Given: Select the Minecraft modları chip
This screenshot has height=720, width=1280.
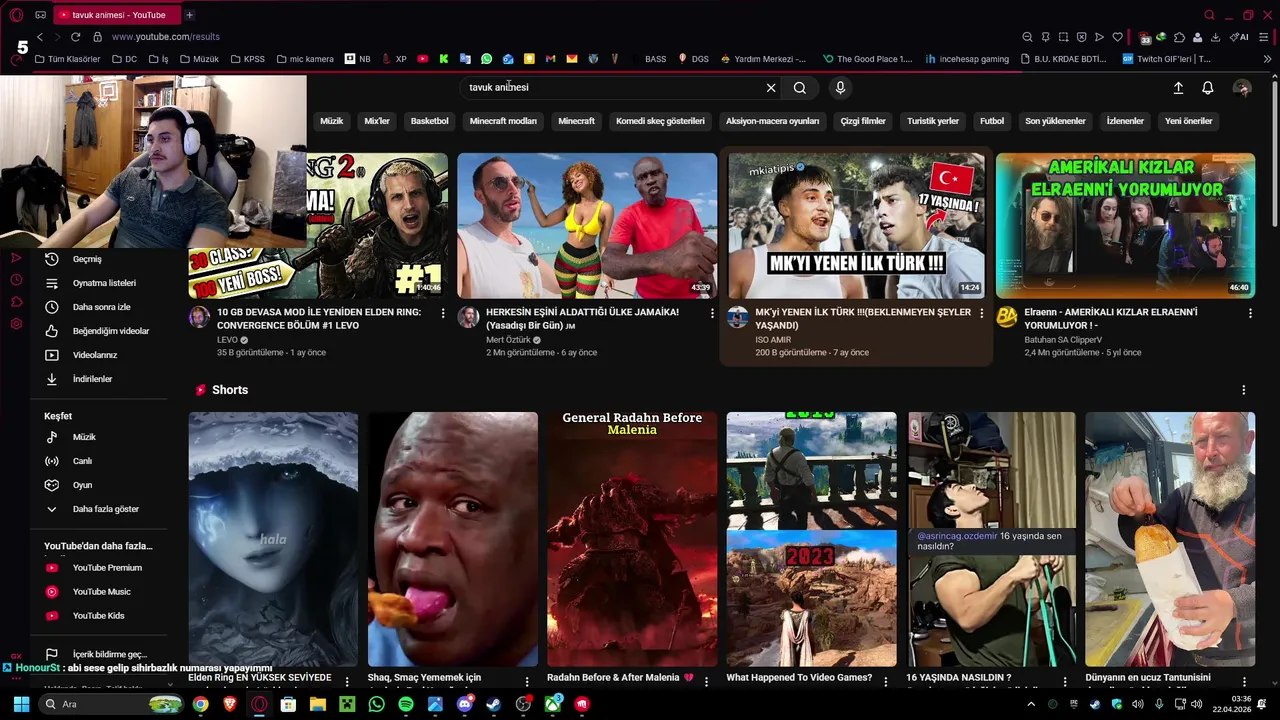Looking at the screenshot, I should 503,121.
